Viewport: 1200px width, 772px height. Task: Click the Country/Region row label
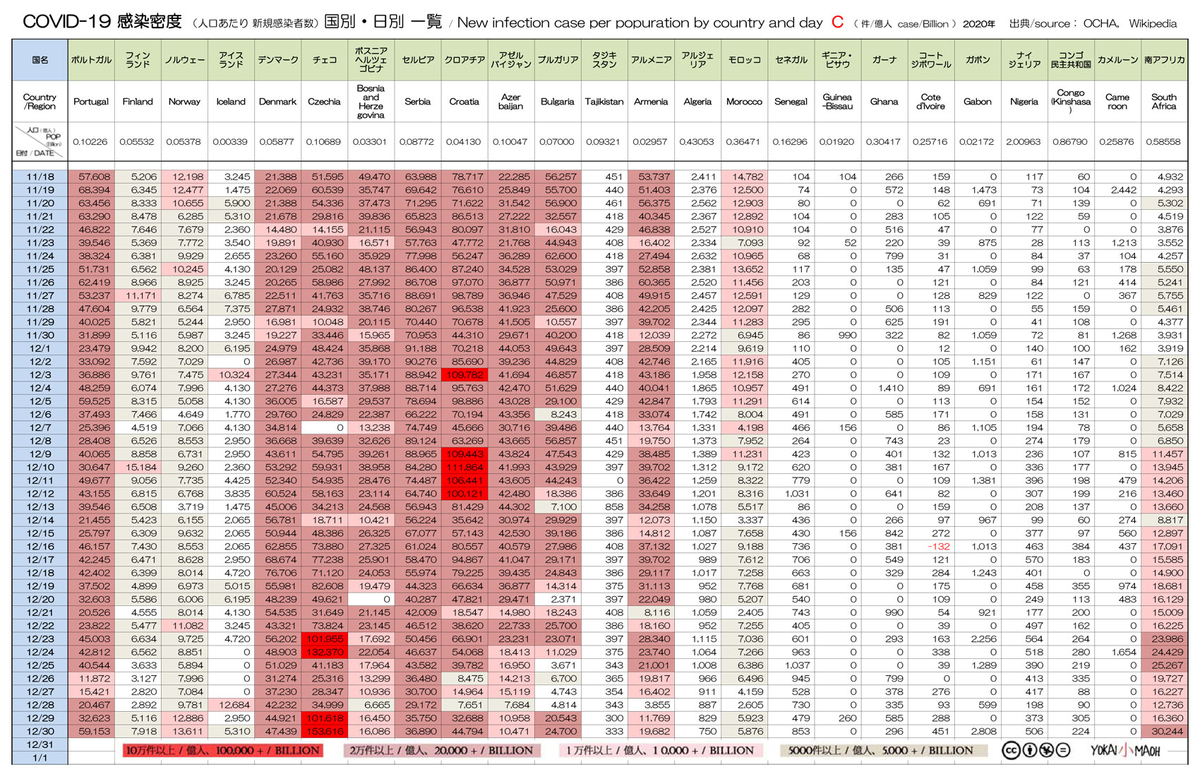click(x=39, y=102)
